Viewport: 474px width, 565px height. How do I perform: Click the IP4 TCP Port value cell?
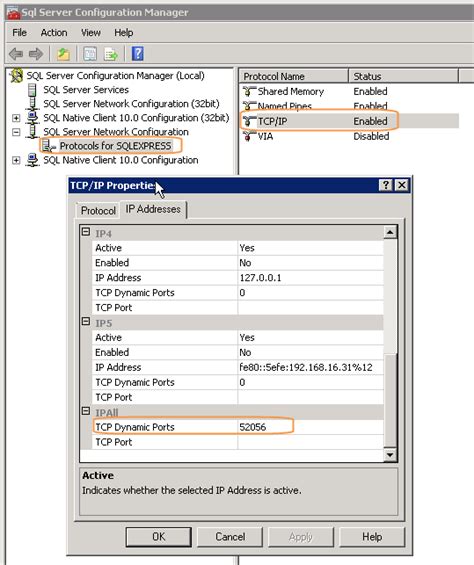pyautogui.click(x=310, y=308)
